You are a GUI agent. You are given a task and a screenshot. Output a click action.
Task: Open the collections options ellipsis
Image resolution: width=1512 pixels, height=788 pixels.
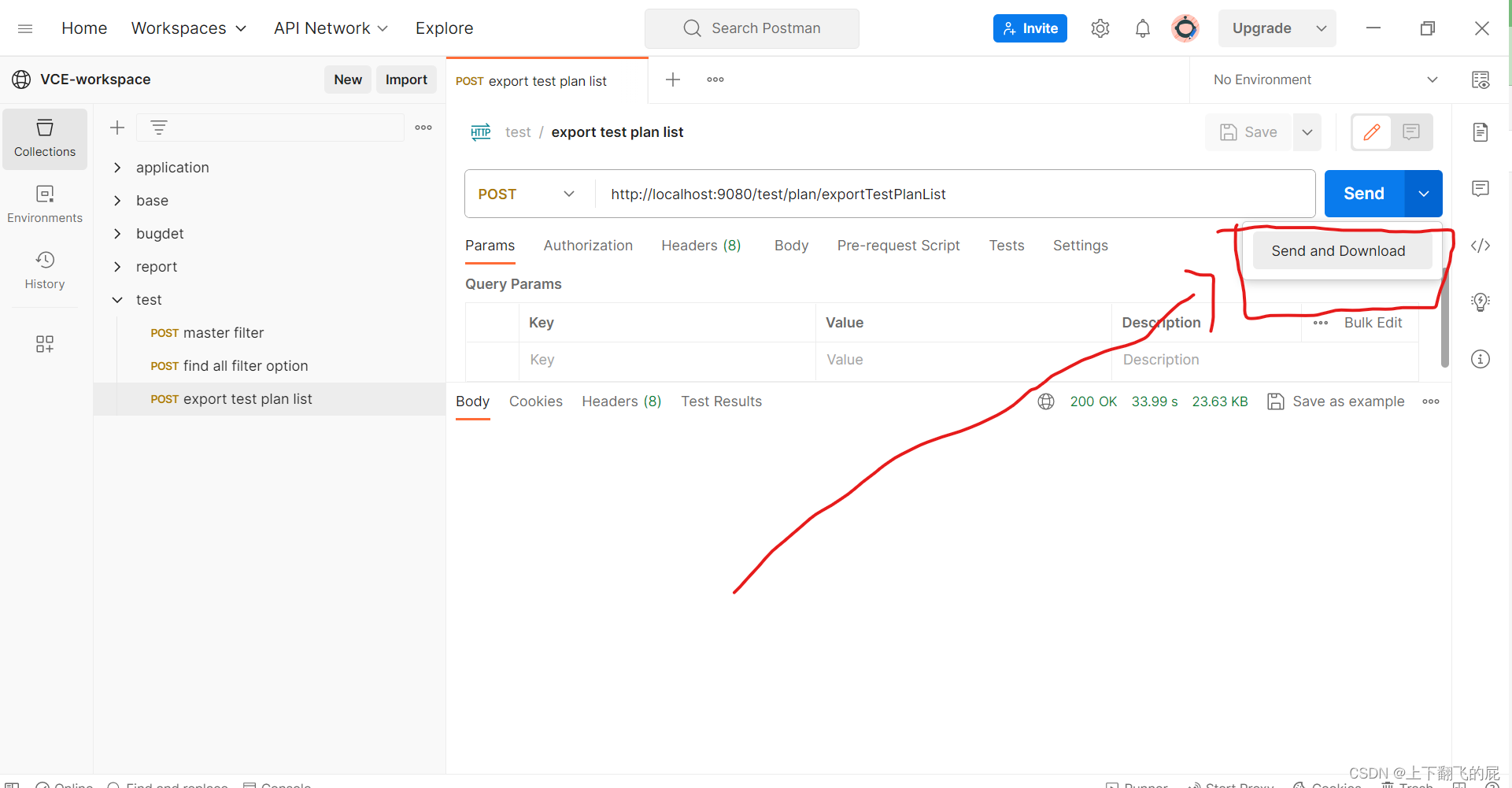coord(423,128)
